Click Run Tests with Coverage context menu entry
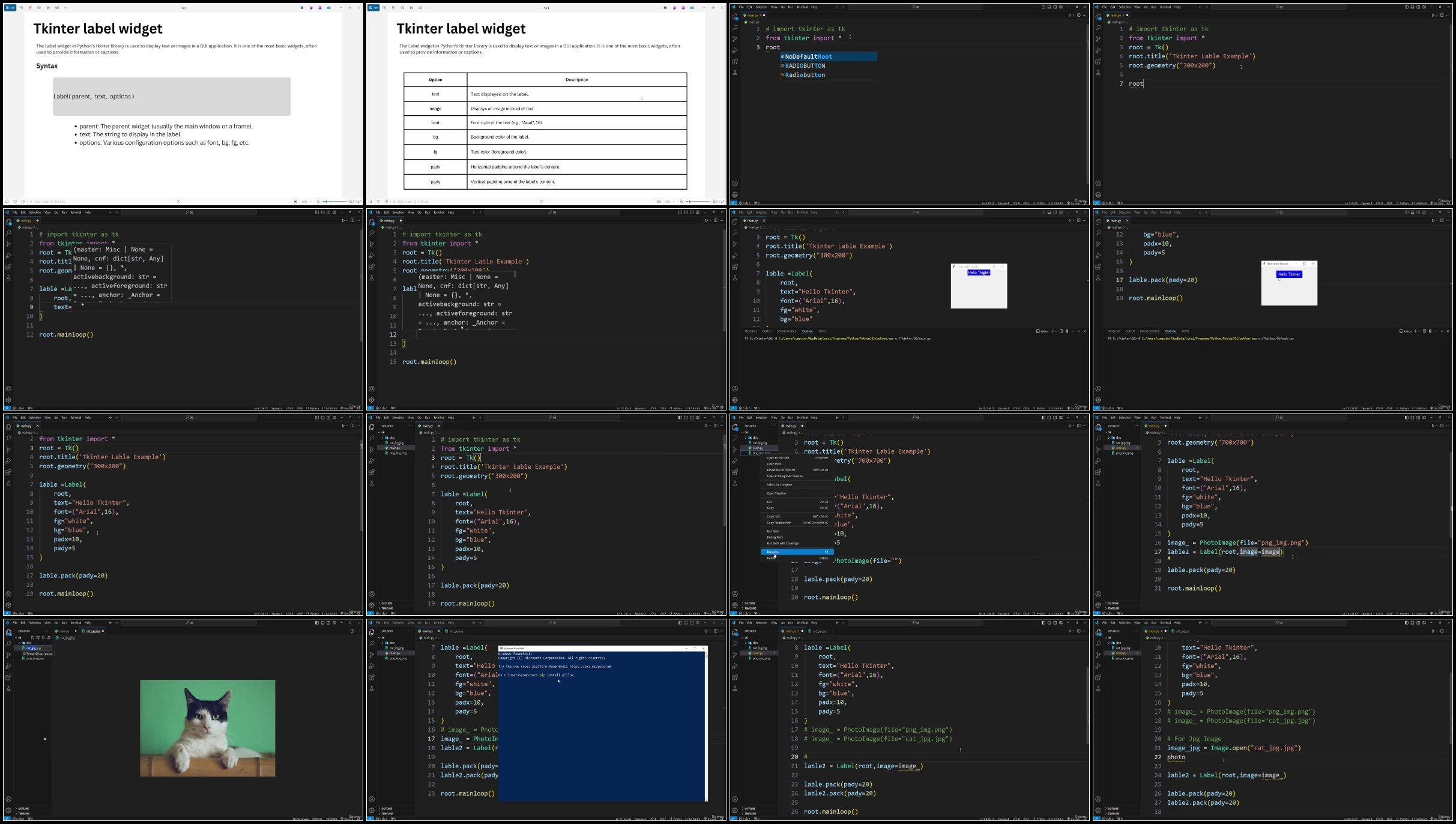Screen dimensions: 1456x824 click(797, 543)
